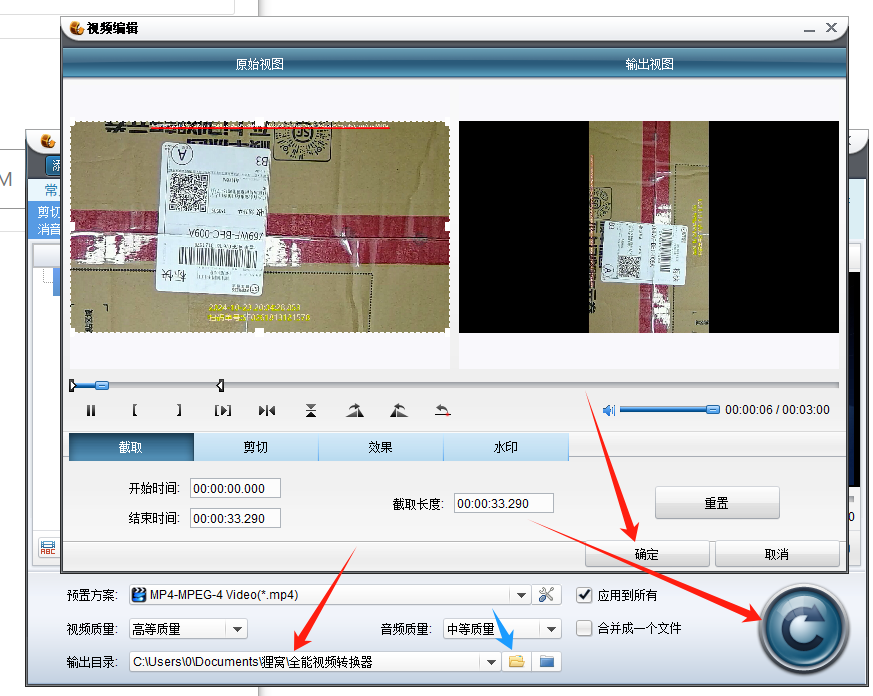
Task: Click the 取消 button
Action: pyautogui.click(x=777, y=554)
